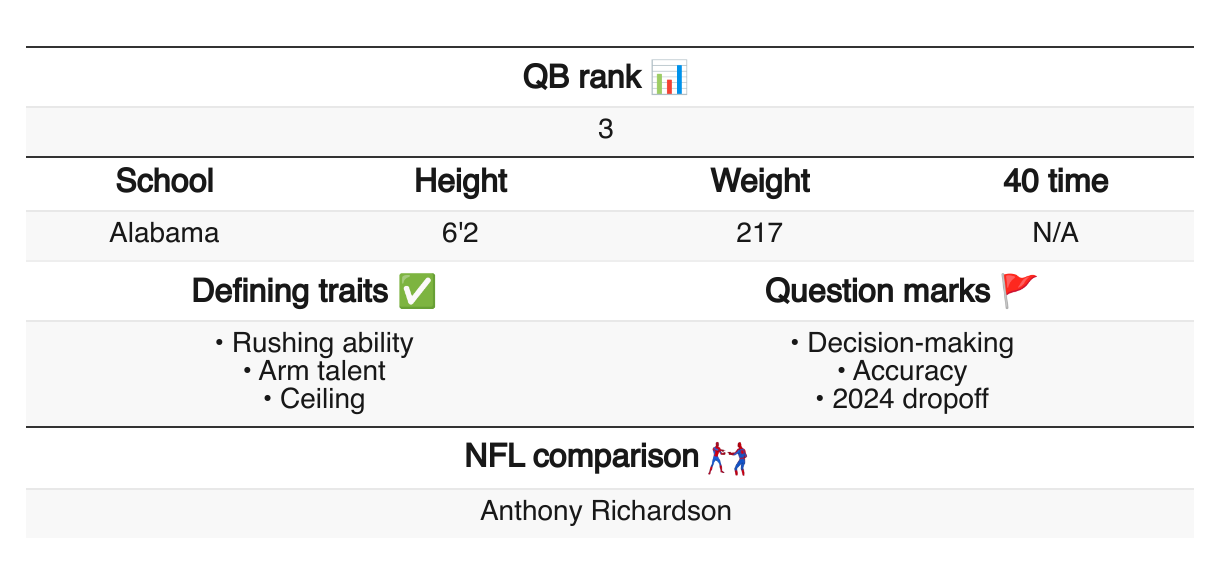The height and width of the screenshot is (566, 1220).
Task: Click the 217 weight value
Action: coord(759,234)
